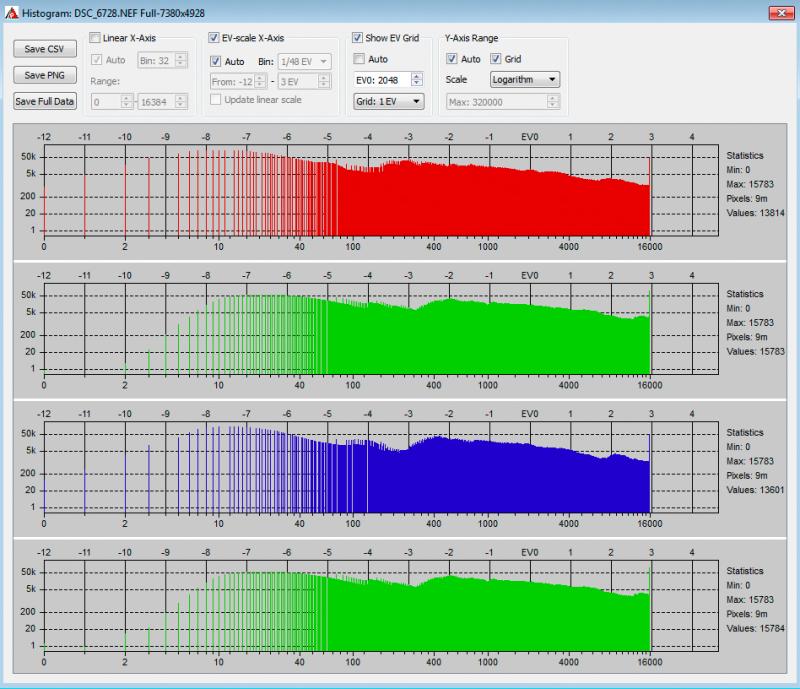Click the Max 320000 spinner arrows
Viewport: 800px width, 689px height.
tap(553, 102)
